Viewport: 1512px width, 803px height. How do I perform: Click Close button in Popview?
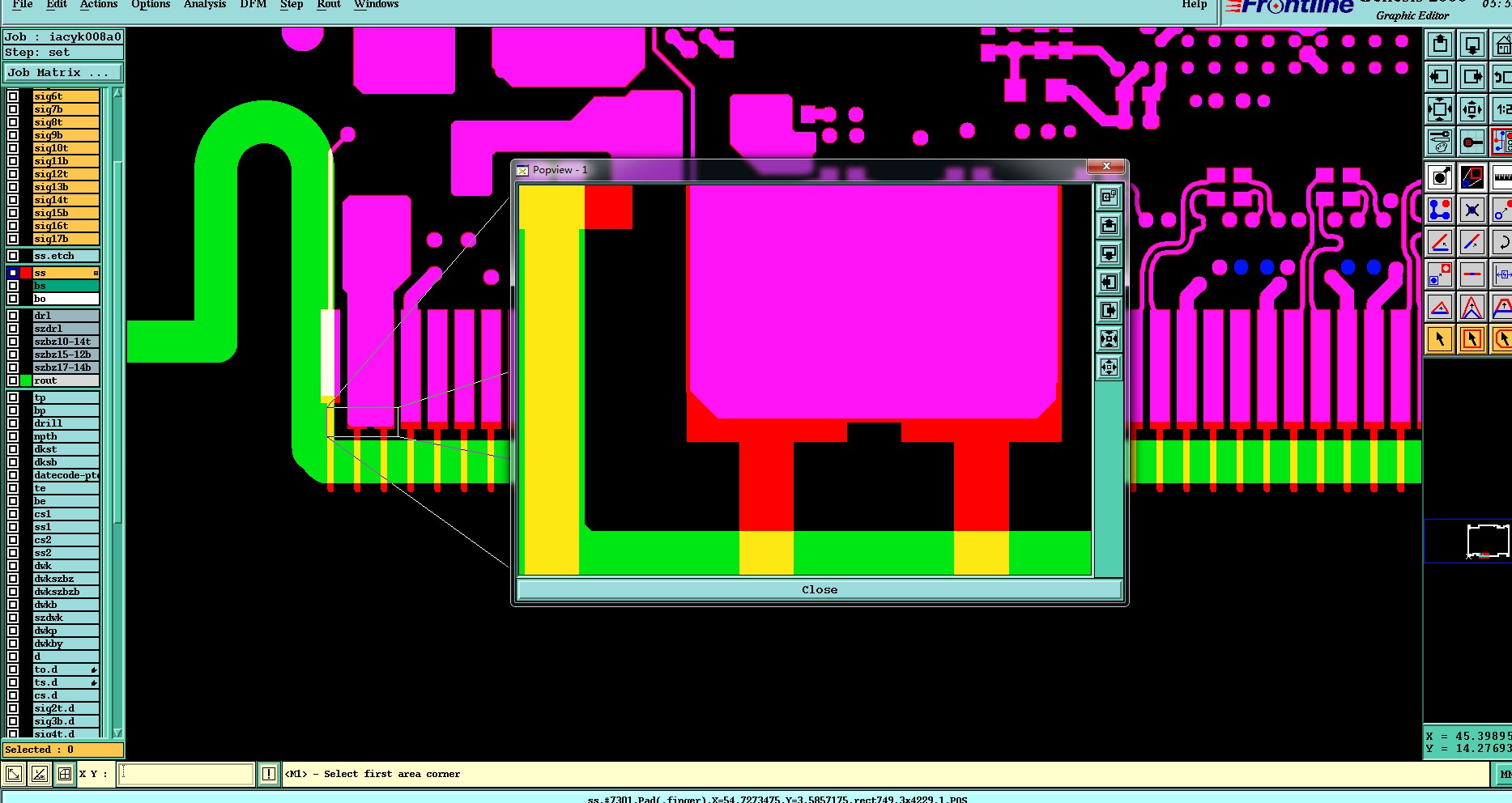coord(820,590)
